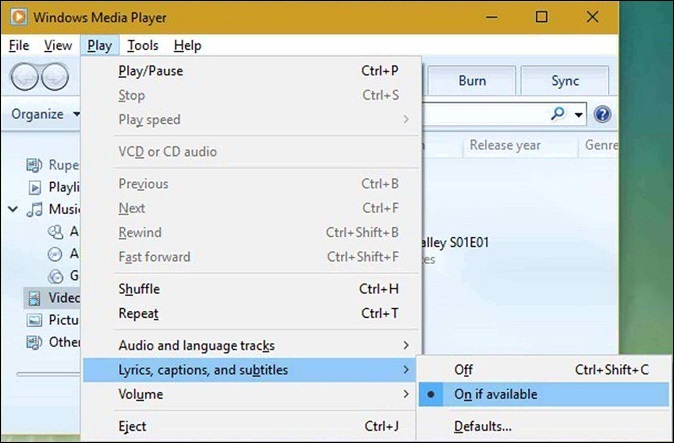Image resolution: width=674 pixels, height=443 pixels.
Task: Open the Tools menu
Action: pyautogui.click(x=143, y=46)
